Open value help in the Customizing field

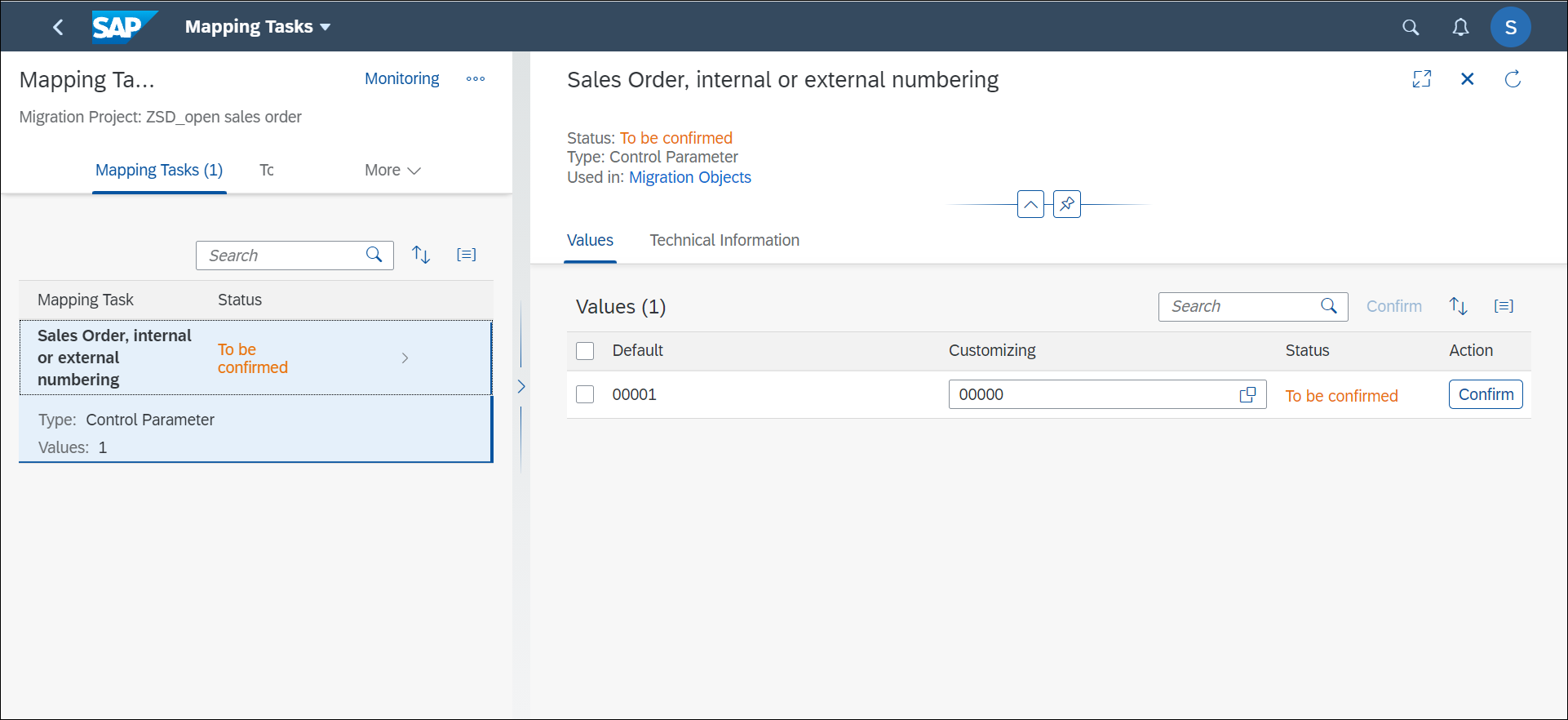[1247, 395]
